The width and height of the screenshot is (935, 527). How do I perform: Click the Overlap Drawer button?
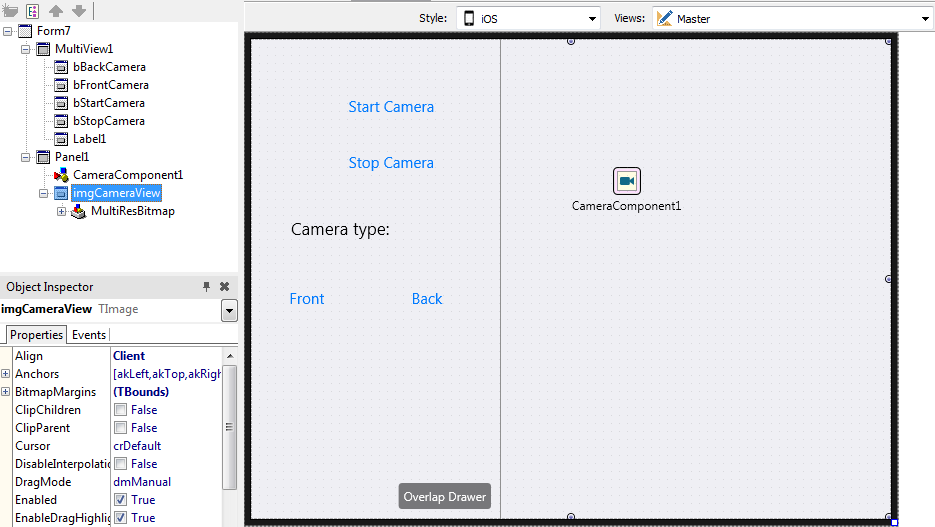[444, 497]
